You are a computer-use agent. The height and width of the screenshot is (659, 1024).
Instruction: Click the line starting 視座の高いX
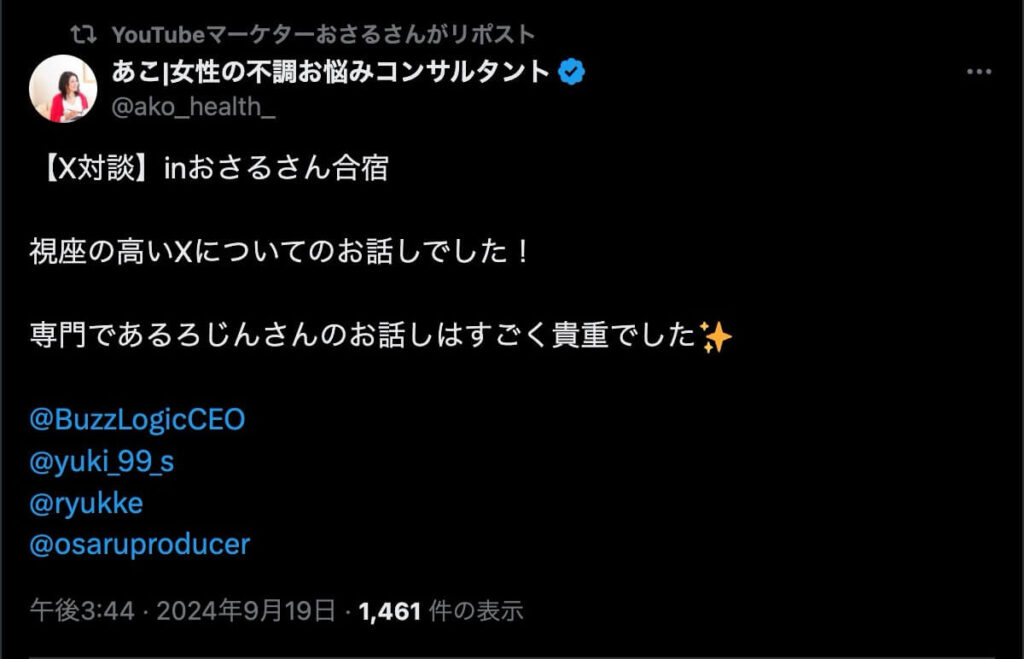point(279,252)
